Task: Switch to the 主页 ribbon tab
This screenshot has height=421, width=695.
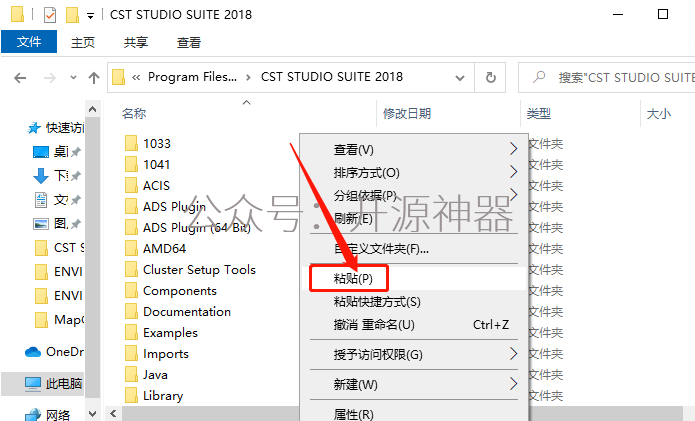Action: 83,43
